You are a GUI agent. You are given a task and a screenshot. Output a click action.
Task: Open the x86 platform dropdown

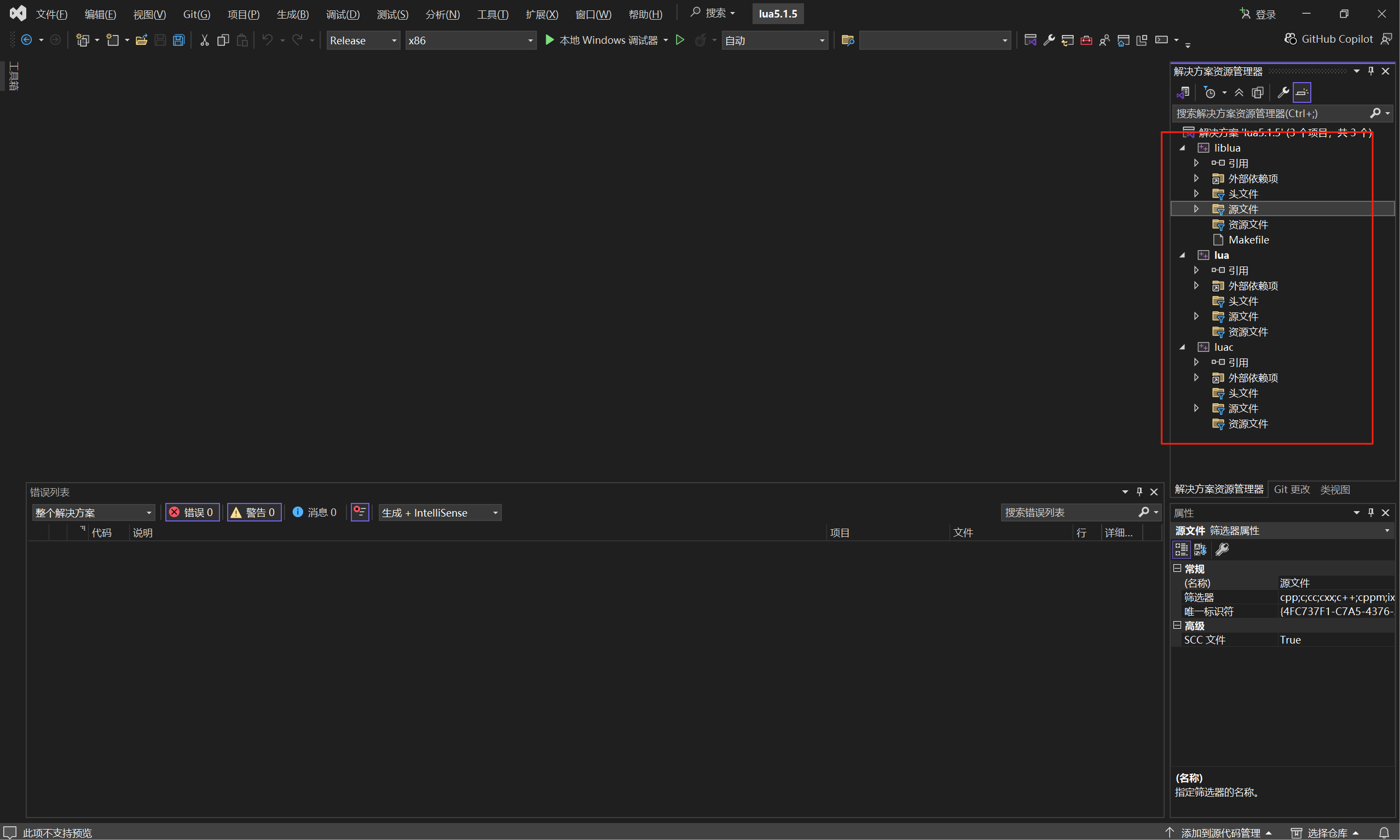[x=470, y=40]
